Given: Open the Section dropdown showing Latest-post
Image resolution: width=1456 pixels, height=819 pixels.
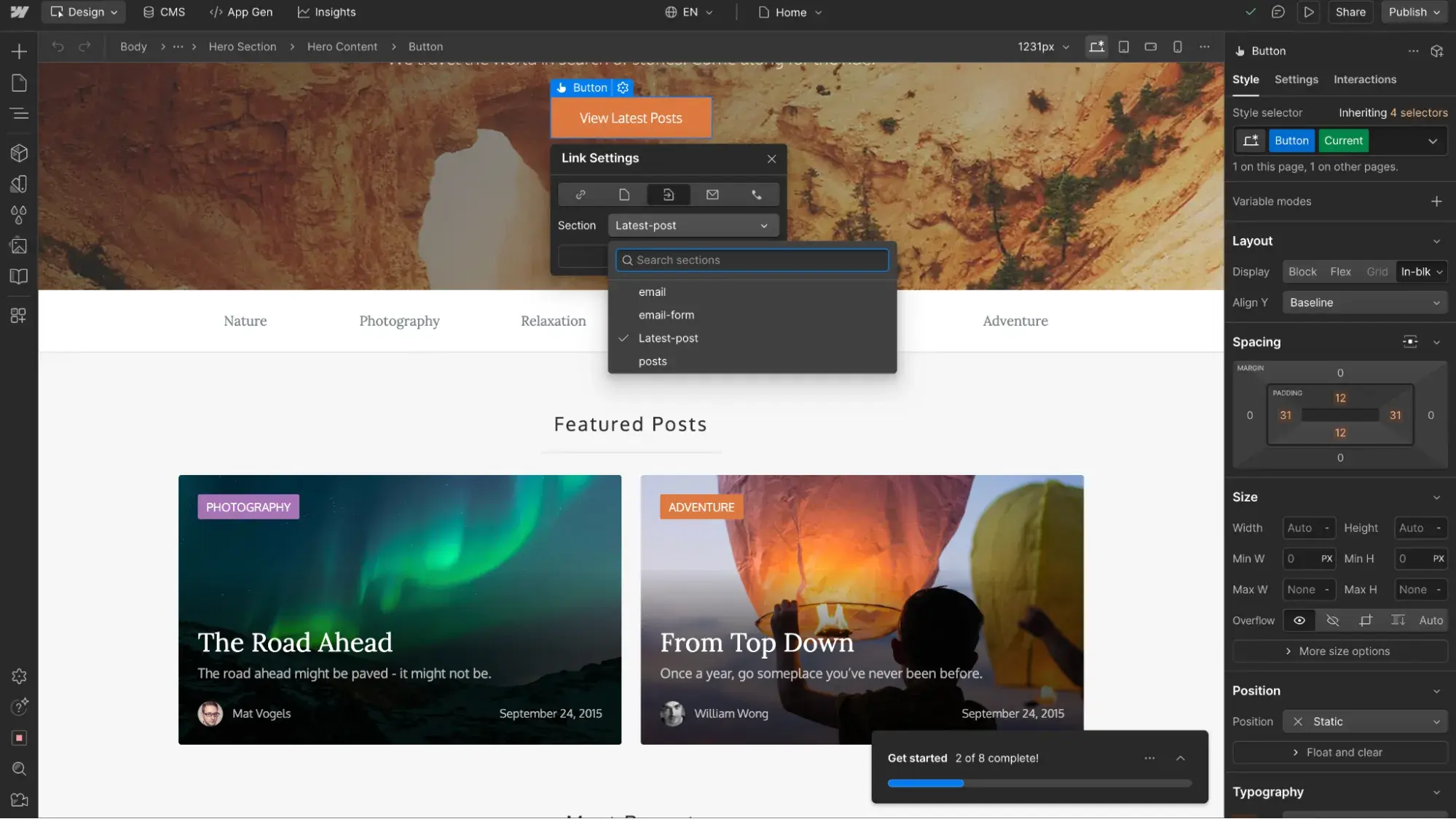Looking at the screenshot, I should 693,225.
